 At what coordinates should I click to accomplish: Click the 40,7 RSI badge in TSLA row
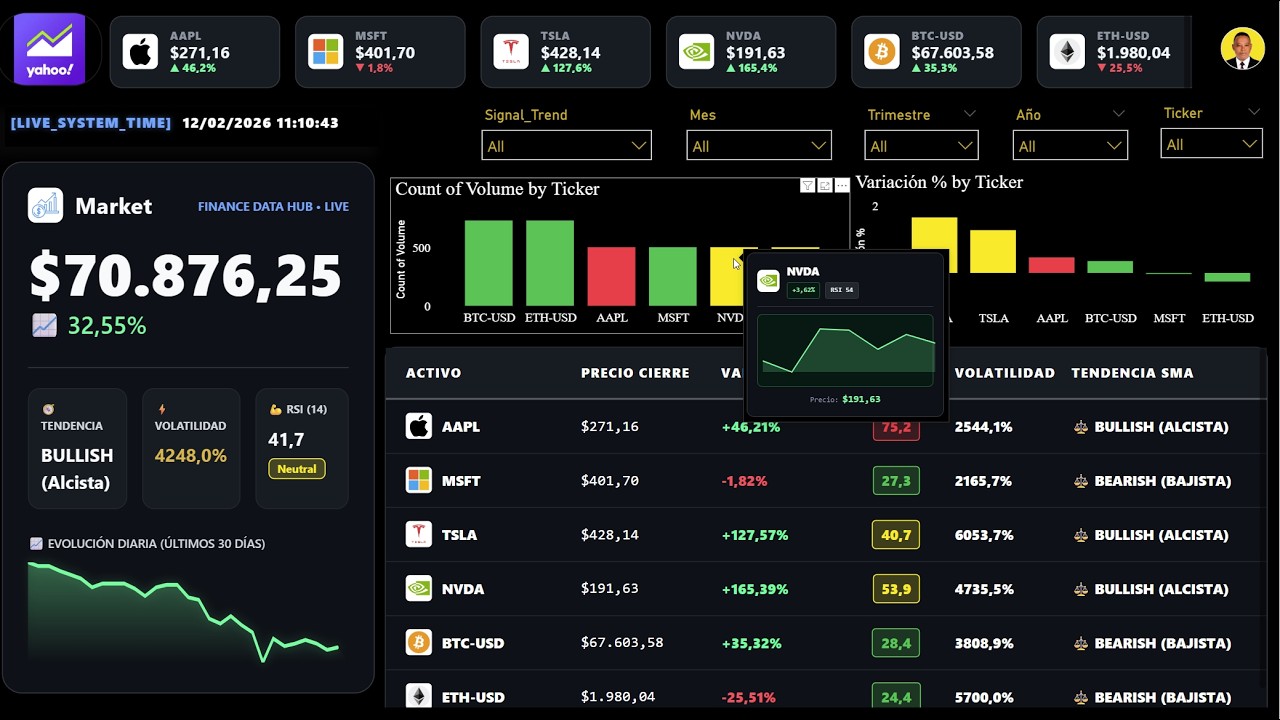pos(896,535)
